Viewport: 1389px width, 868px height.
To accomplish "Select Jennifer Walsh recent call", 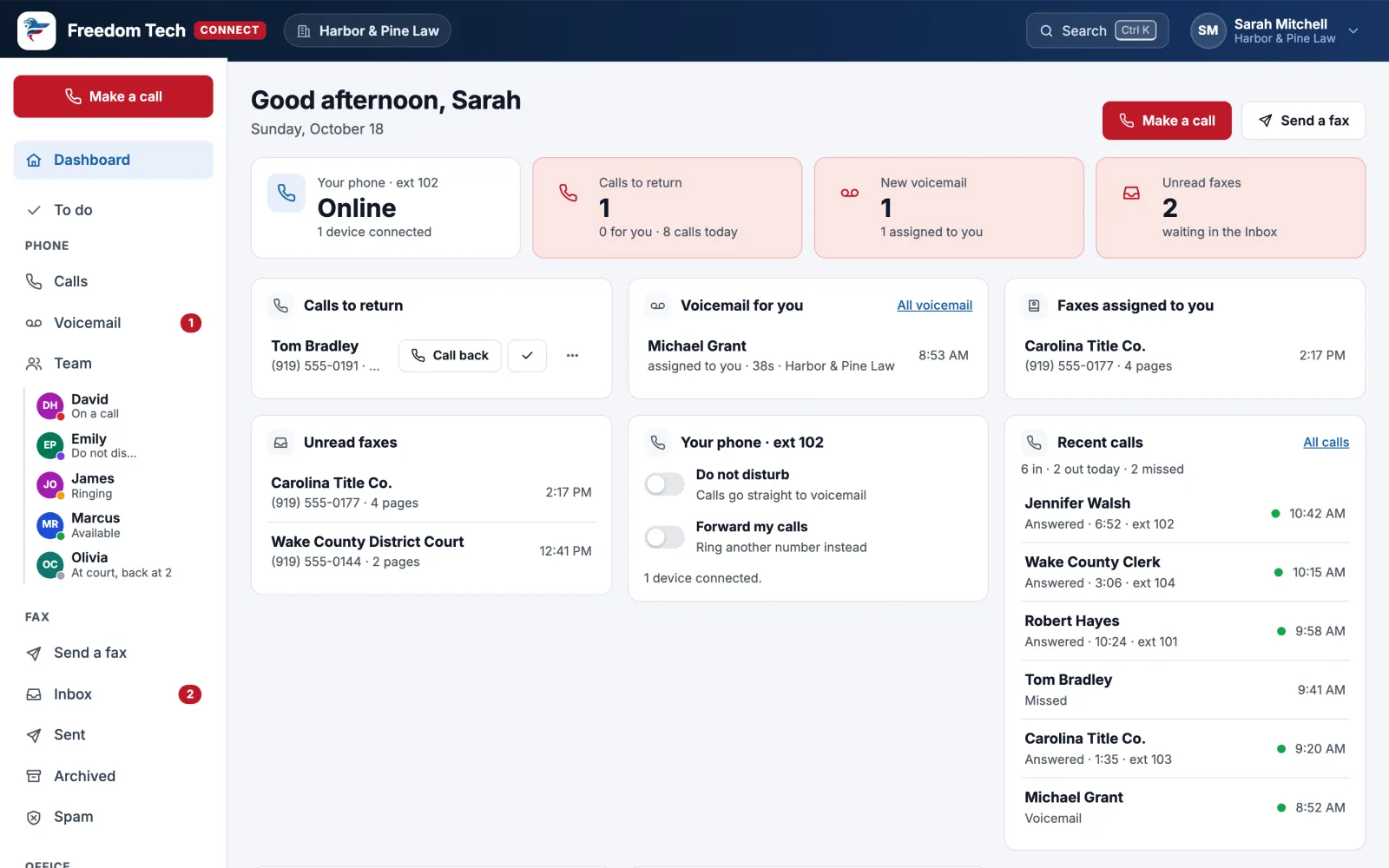I will click(x=1185, y=513).
